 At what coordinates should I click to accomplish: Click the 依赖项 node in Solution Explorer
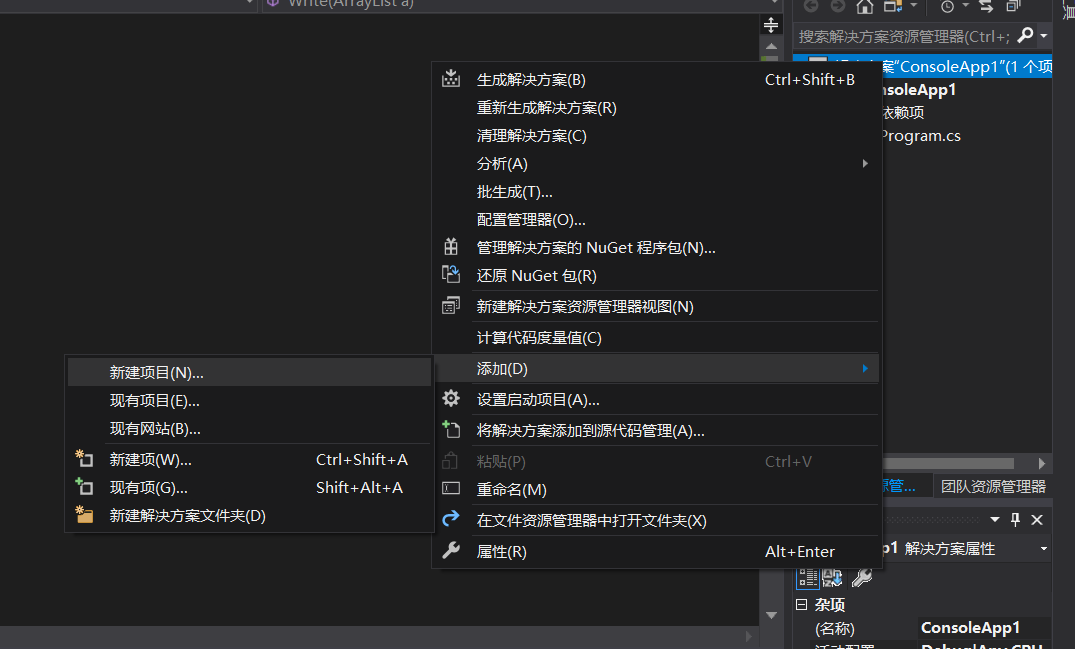click(903, 112)
